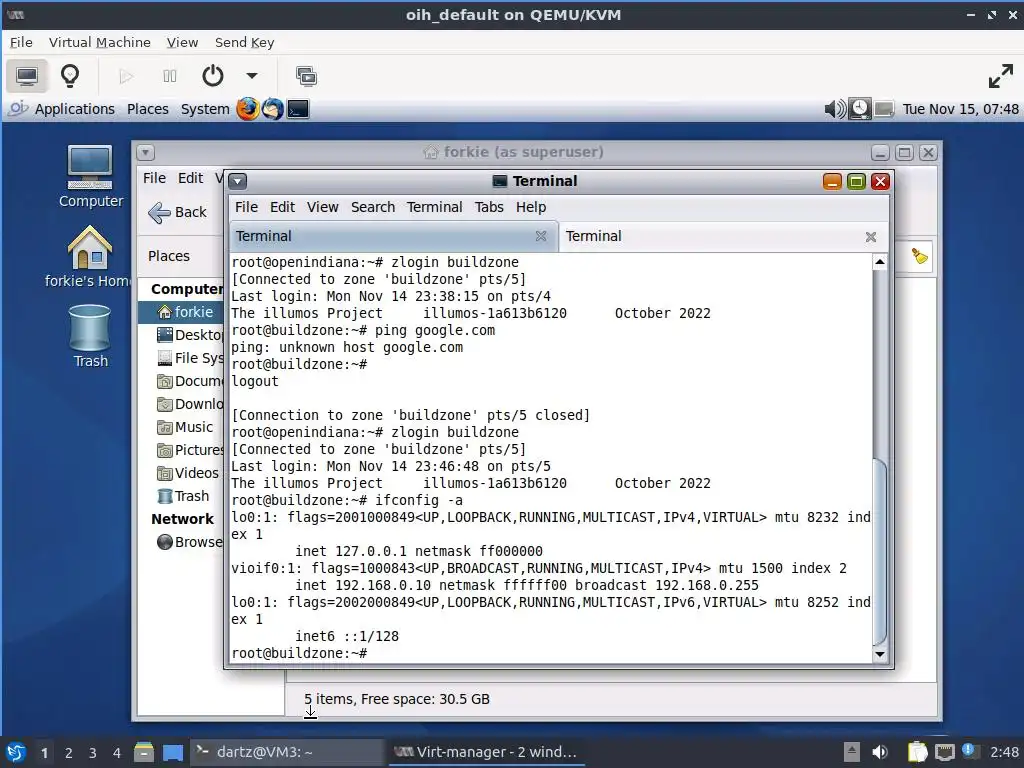
Task: Select Downloads in Places sidebar
Action: coord(181,404)
